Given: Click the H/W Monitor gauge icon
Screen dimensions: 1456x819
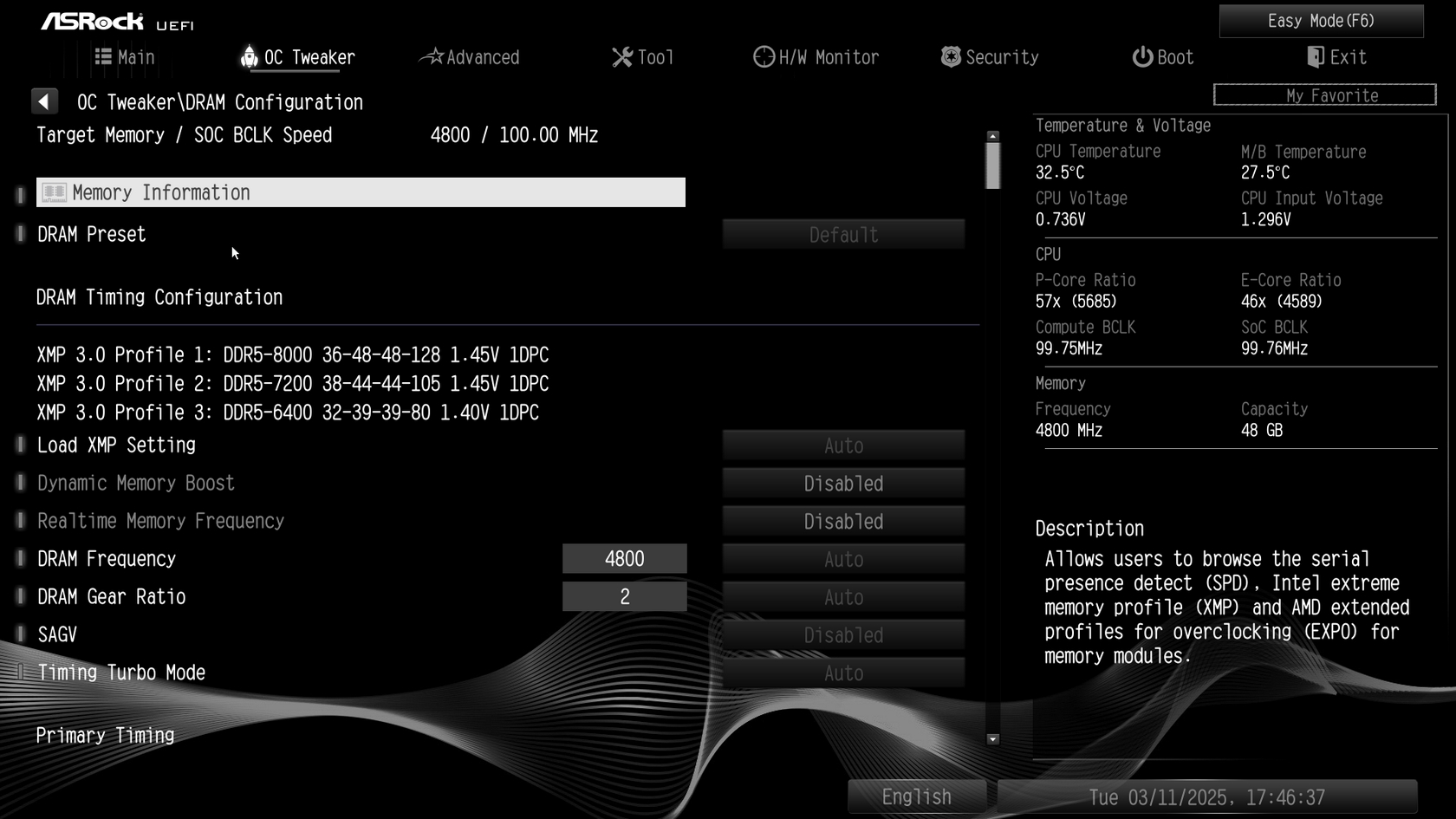Looking at the screenshot, I should tap(764, 57).
